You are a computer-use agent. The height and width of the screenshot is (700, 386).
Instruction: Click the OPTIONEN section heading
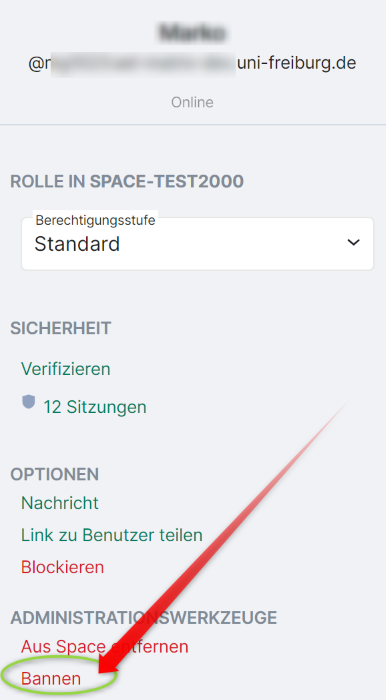54,474
